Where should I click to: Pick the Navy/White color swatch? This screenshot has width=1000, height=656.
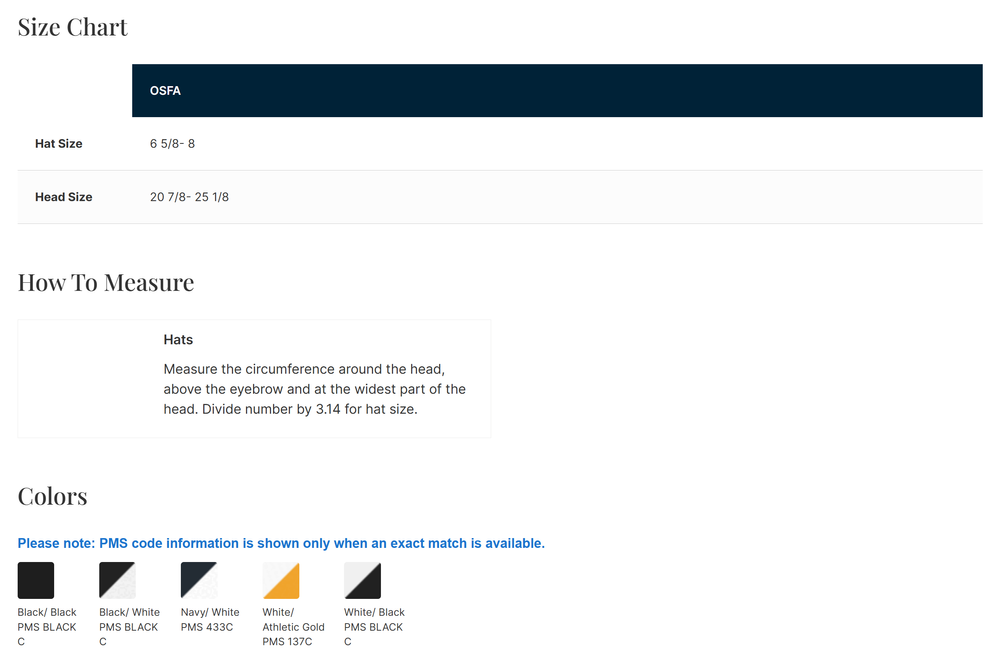click(199, 580)
